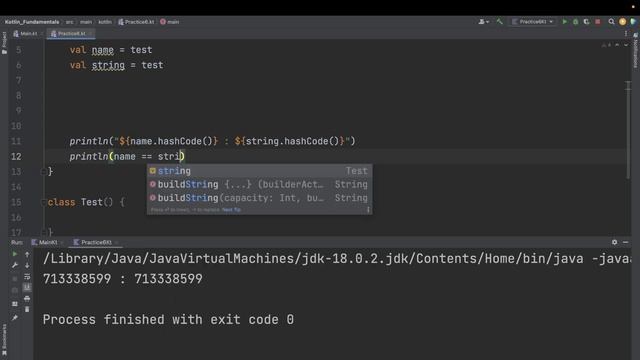Click line number 12 in gutter

[16, 156]
